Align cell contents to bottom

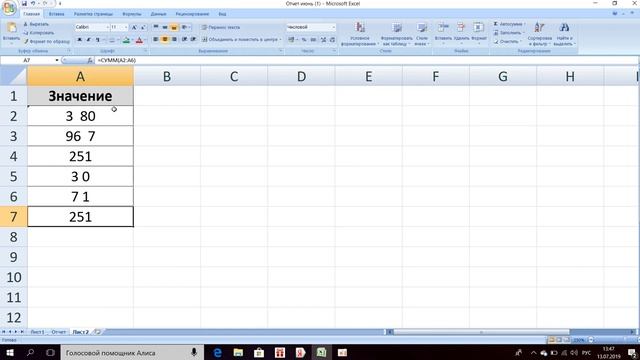pyautogui.click(x=174, y=27)
